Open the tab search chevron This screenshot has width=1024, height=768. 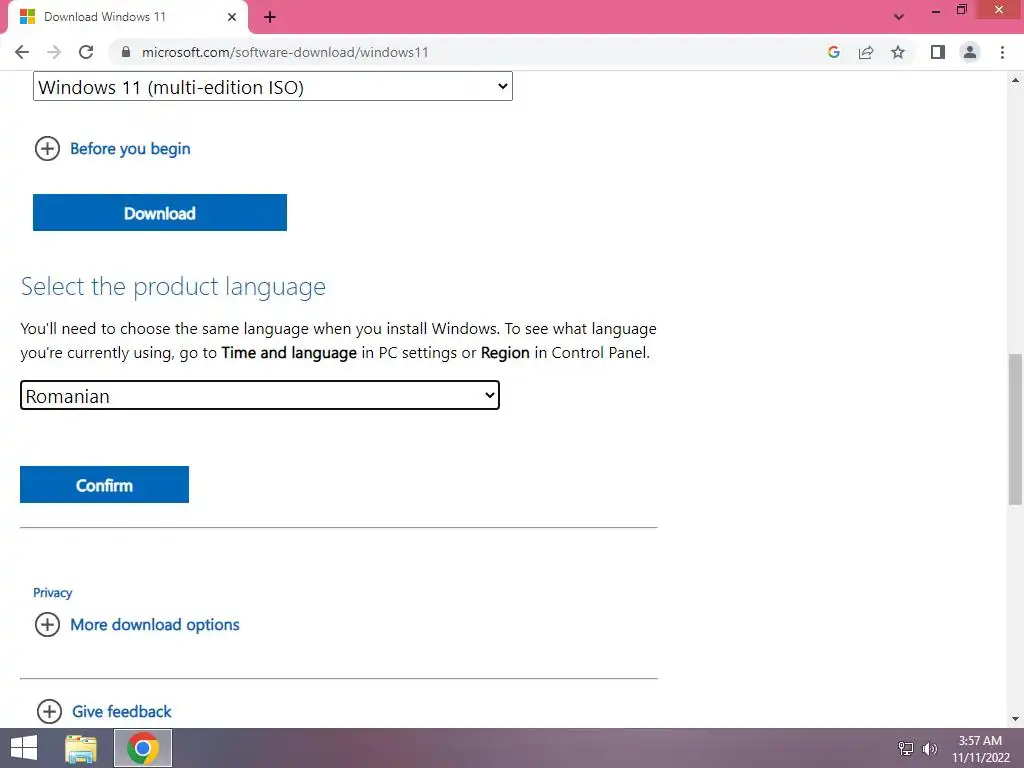(x=899, y=17)
